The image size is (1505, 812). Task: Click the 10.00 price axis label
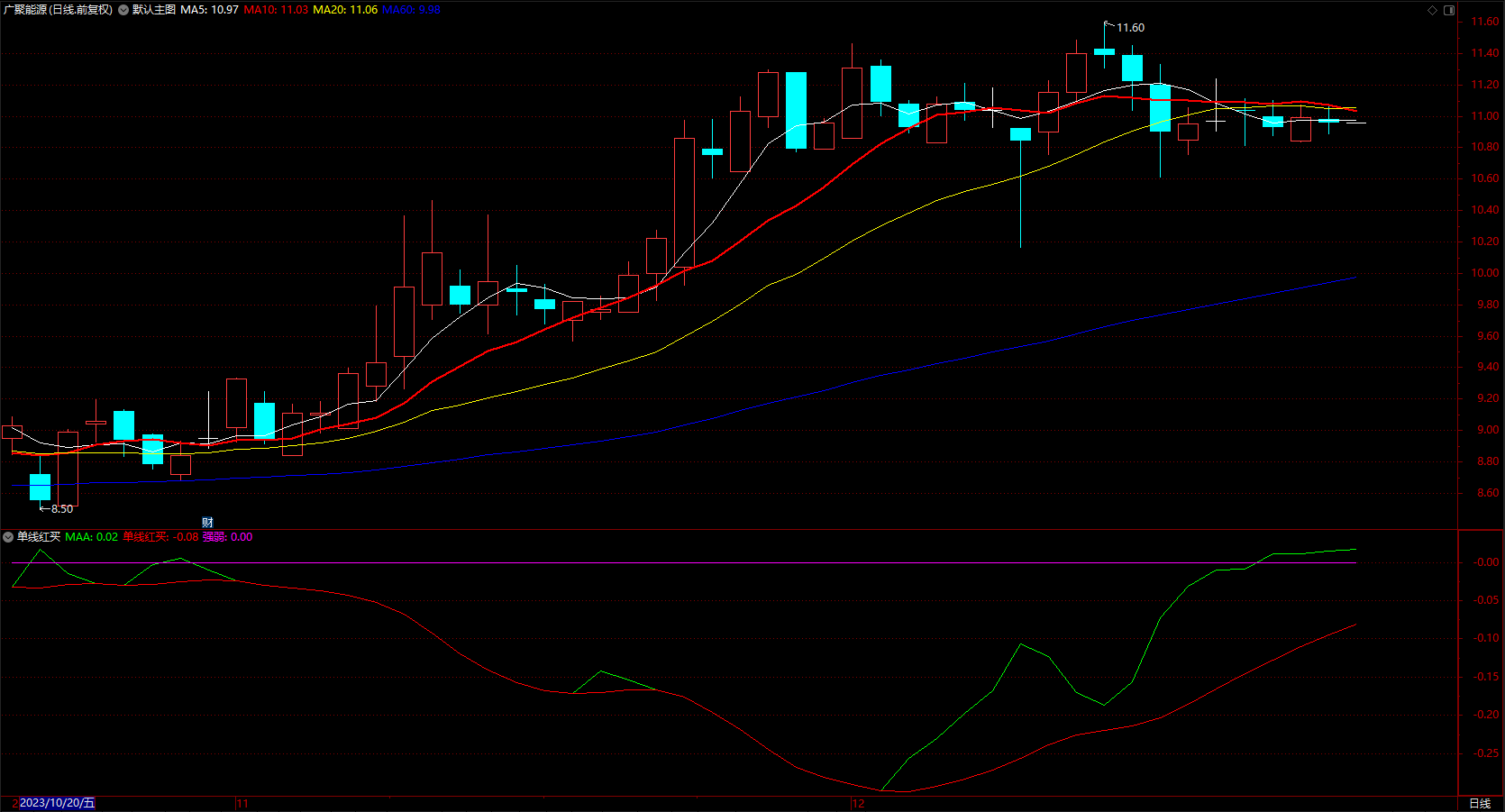tap(1484, 273)
